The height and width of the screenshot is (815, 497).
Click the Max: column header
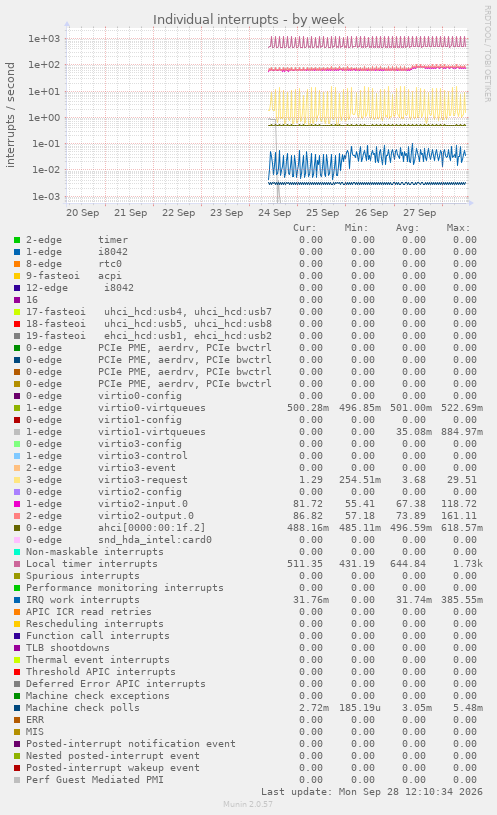[458, 228]
